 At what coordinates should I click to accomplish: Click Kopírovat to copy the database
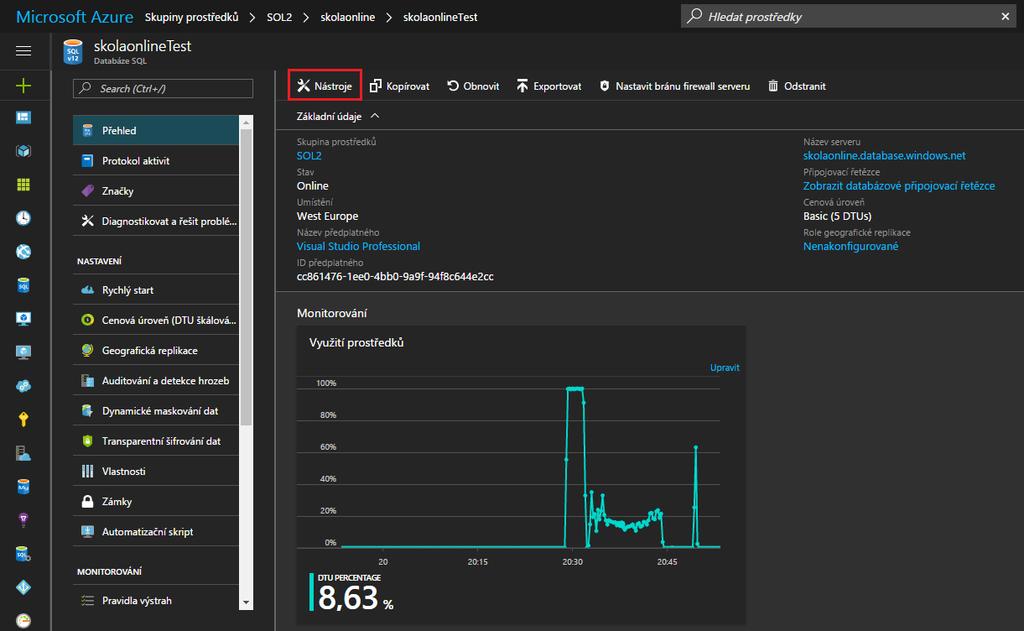(400, 86)
